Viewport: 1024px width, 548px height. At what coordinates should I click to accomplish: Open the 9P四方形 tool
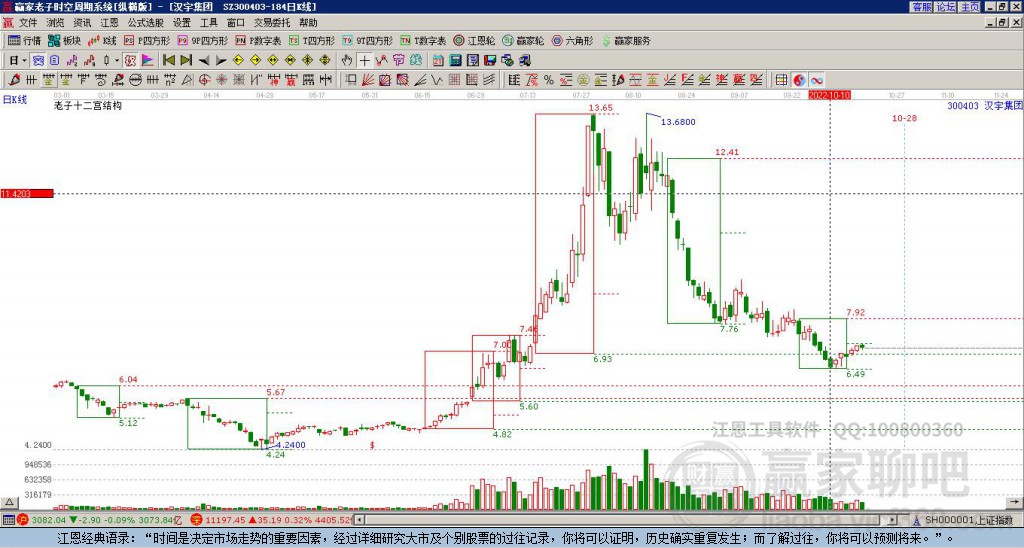[x=203, y=40]
